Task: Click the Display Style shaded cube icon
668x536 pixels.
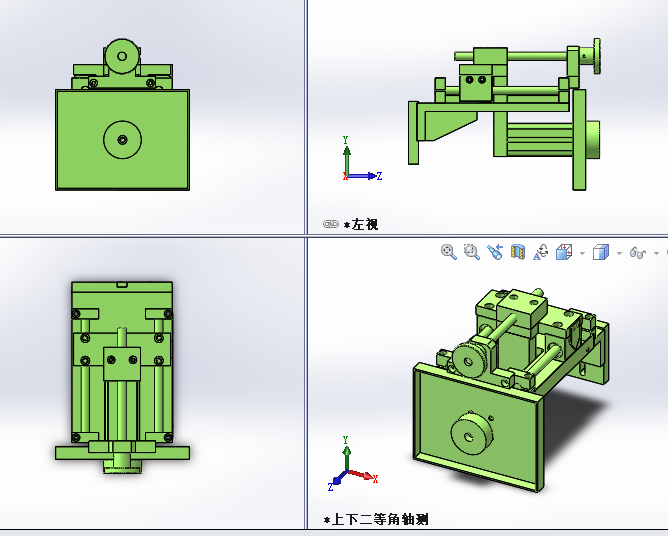Action: [601, 252]
